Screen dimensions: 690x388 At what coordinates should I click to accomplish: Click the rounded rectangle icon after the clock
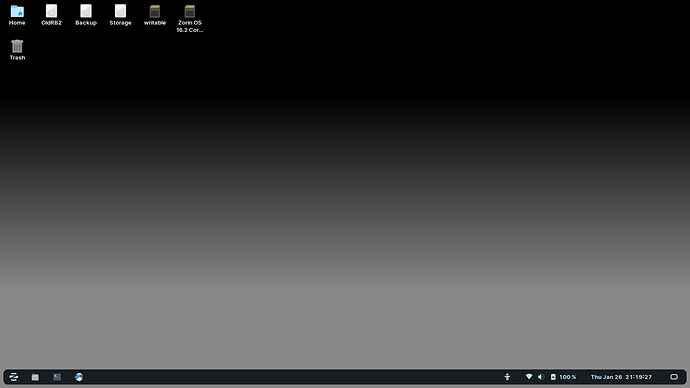(674, 377)
